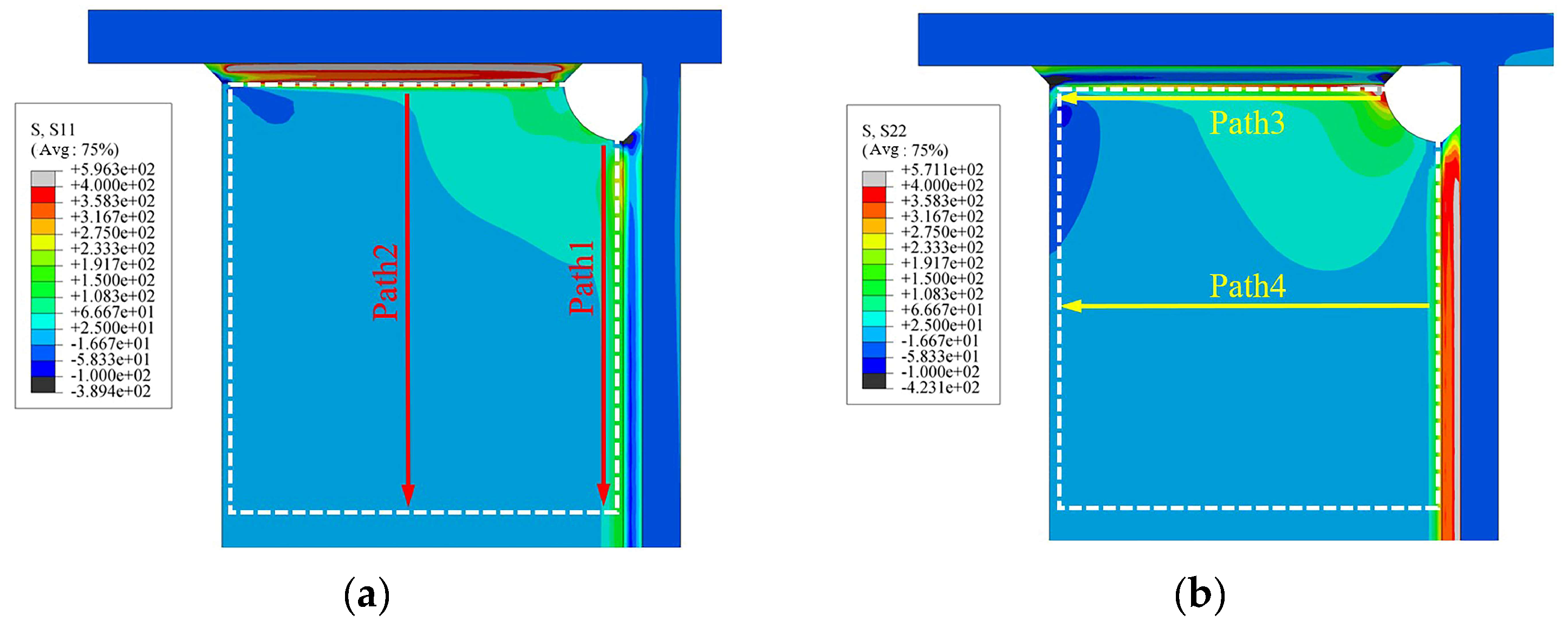Screen dimensions: 1568x628
Task: Click the S, S11 legend title
Action: click(x=53, y=129)
